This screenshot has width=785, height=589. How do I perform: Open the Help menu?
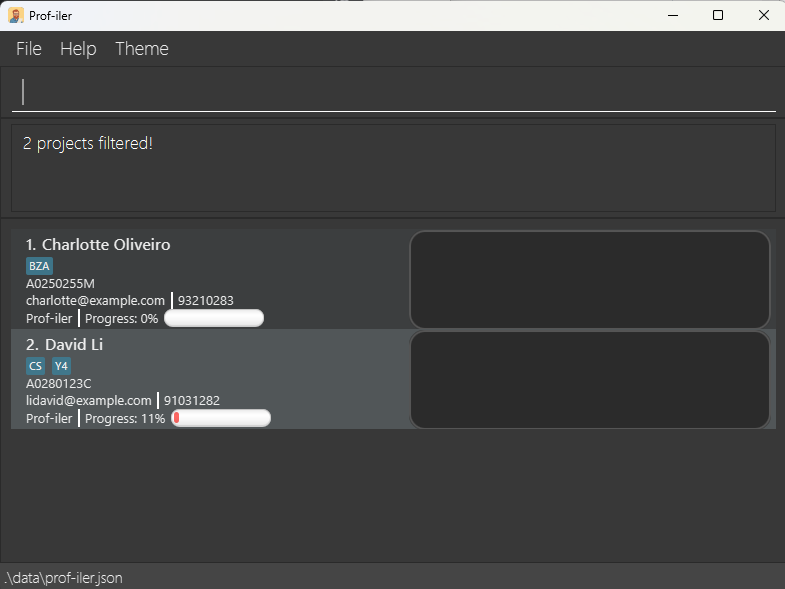(x=78, y=49)
